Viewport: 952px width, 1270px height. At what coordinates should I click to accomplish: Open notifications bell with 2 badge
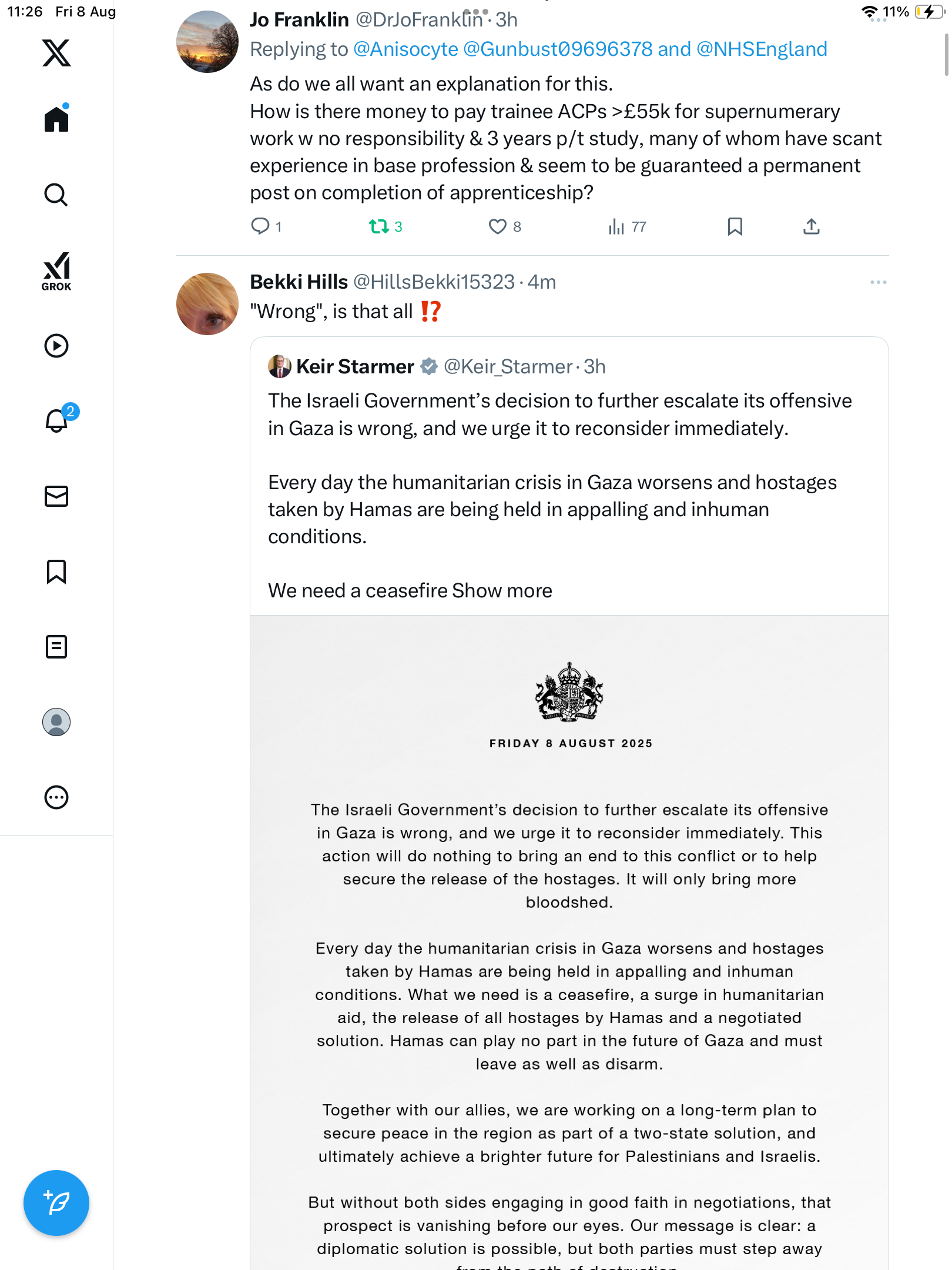click(x=57, y=420)
